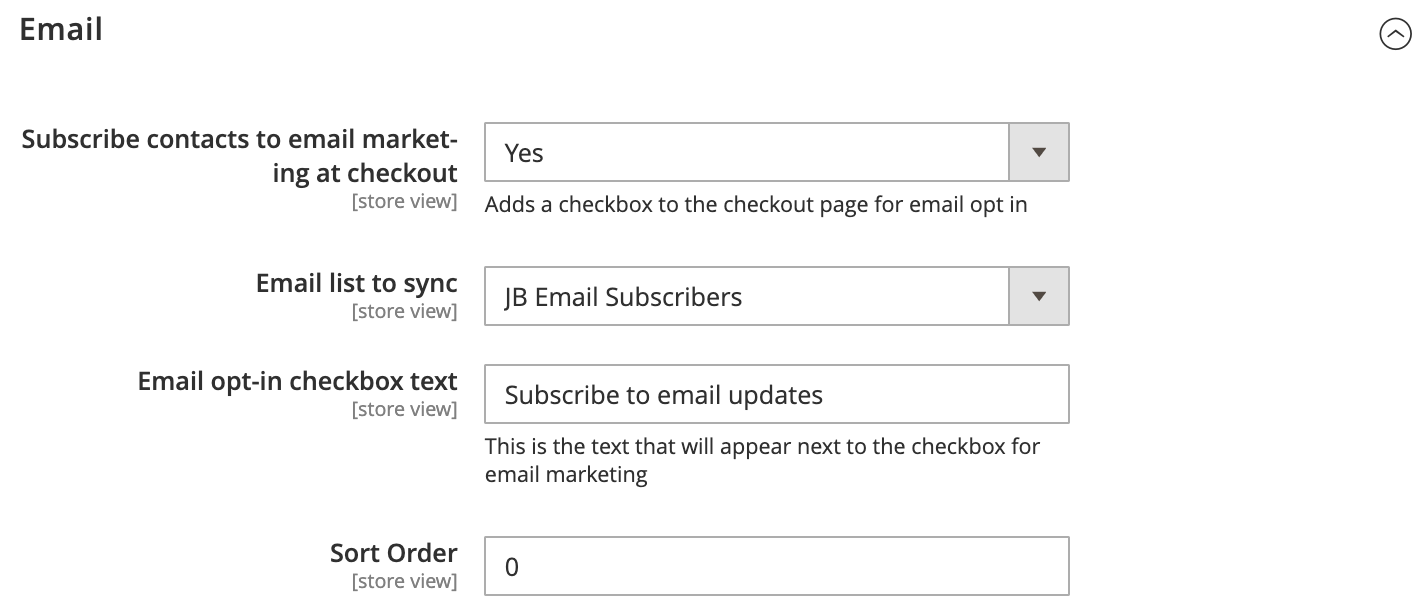The width and height of the screenshot is (1424, 612).
Task: Click the store view scope under Subscribe contacts label
Action: pyautogui.click(x=404, y=201)
